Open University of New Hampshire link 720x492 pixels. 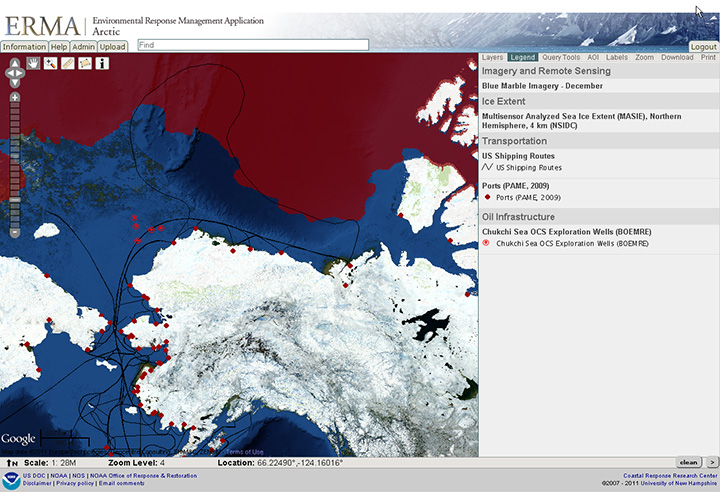pyautogui.click(x=679, y=483)
